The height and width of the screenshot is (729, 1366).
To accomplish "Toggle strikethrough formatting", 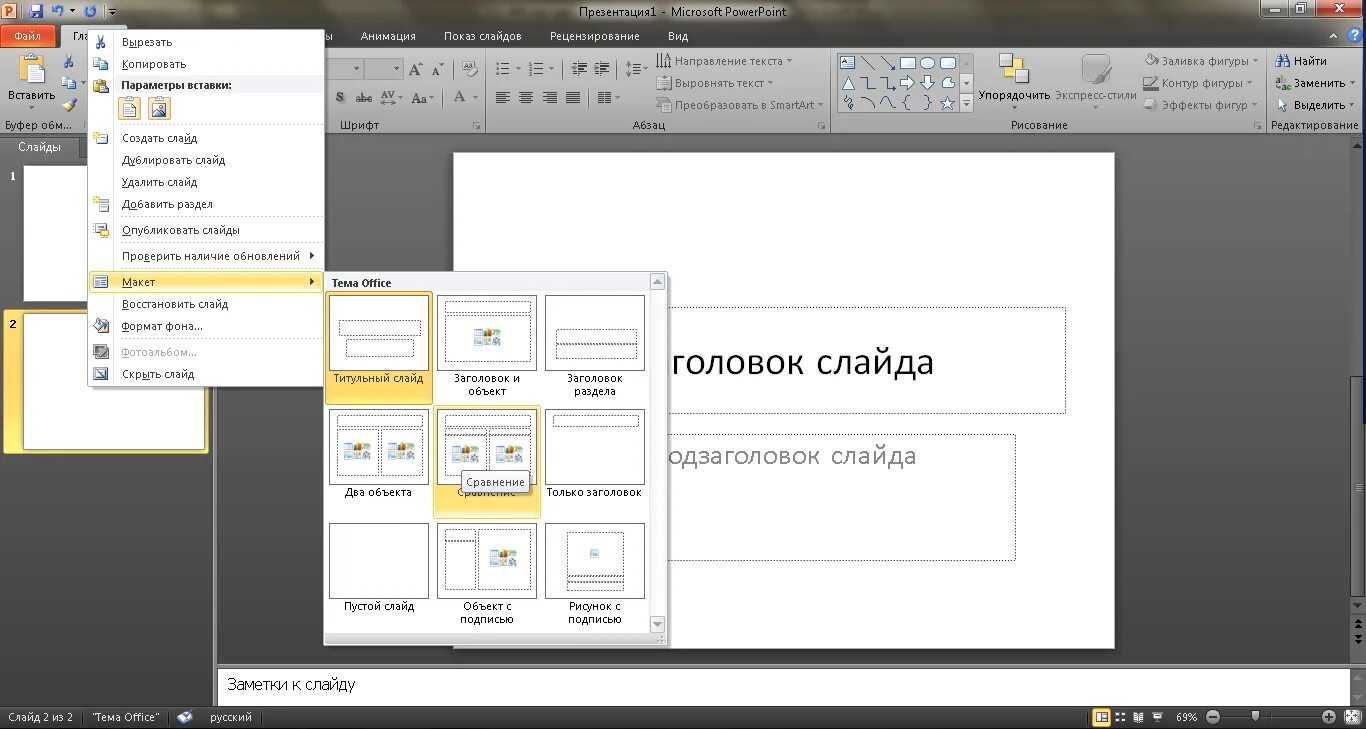I will (x=364, y=97).
